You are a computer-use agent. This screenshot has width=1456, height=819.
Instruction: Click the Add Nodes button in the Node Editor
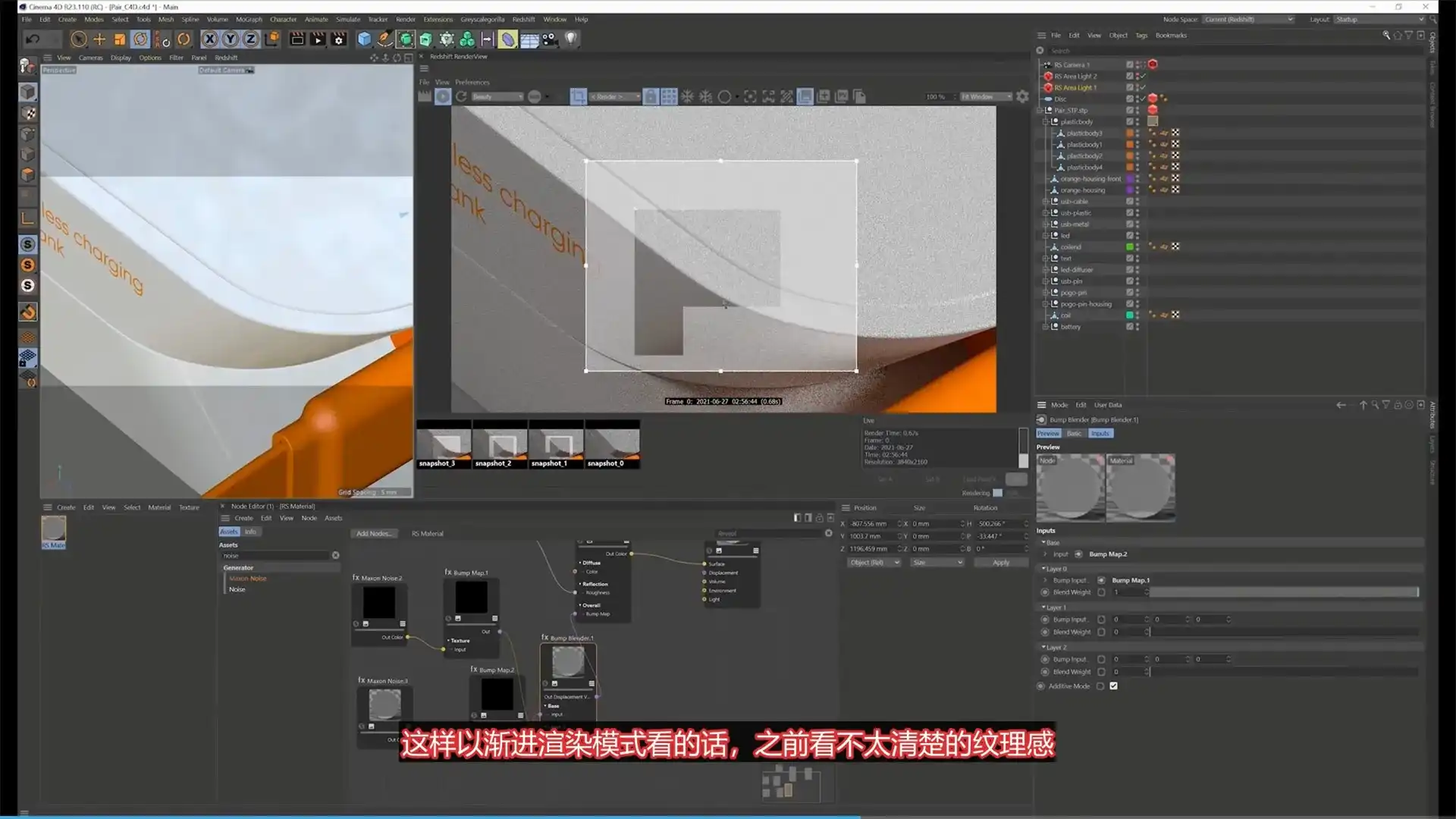pyautogui.click(x=374, y=533)
